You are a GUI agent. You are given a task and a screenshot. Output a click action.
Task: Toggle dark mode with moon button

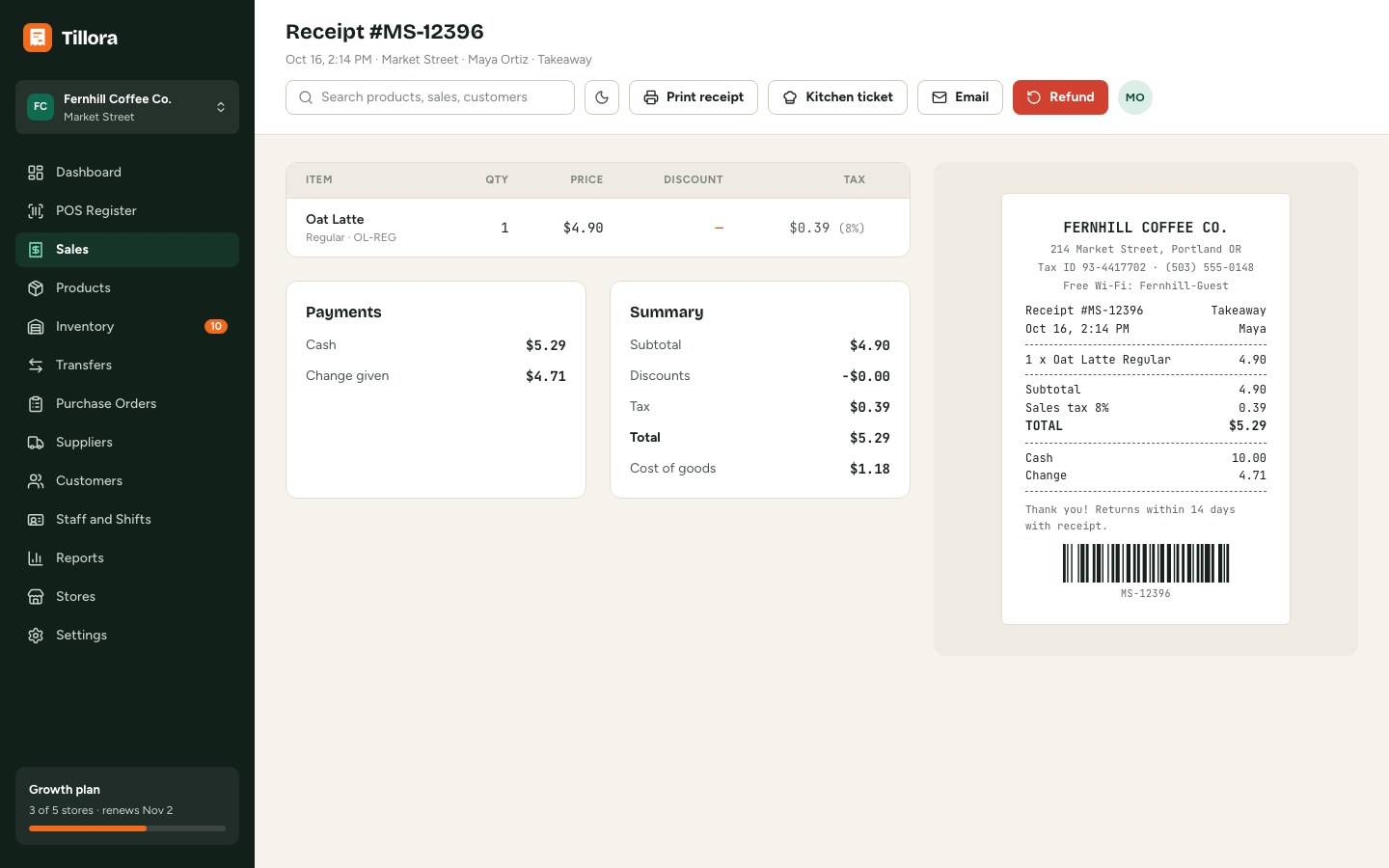(602, 97)
